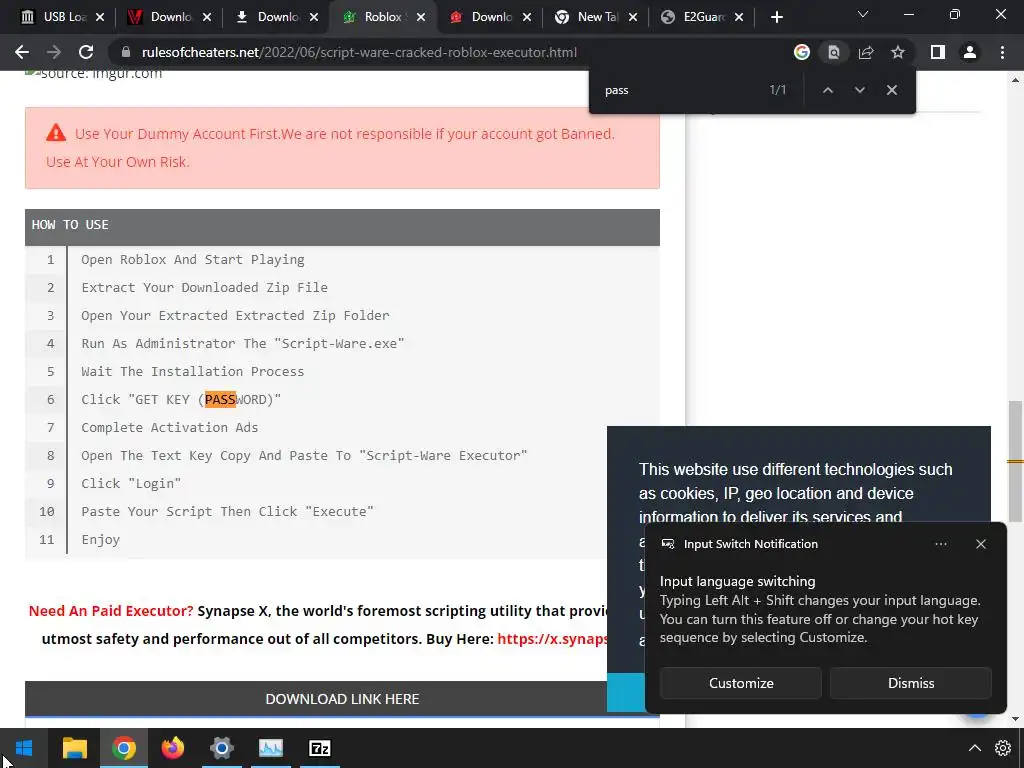The height and width of the screenshot is (768, 1024).
Task: Share this page via the share icon
Action: click(x=866, y=52)
